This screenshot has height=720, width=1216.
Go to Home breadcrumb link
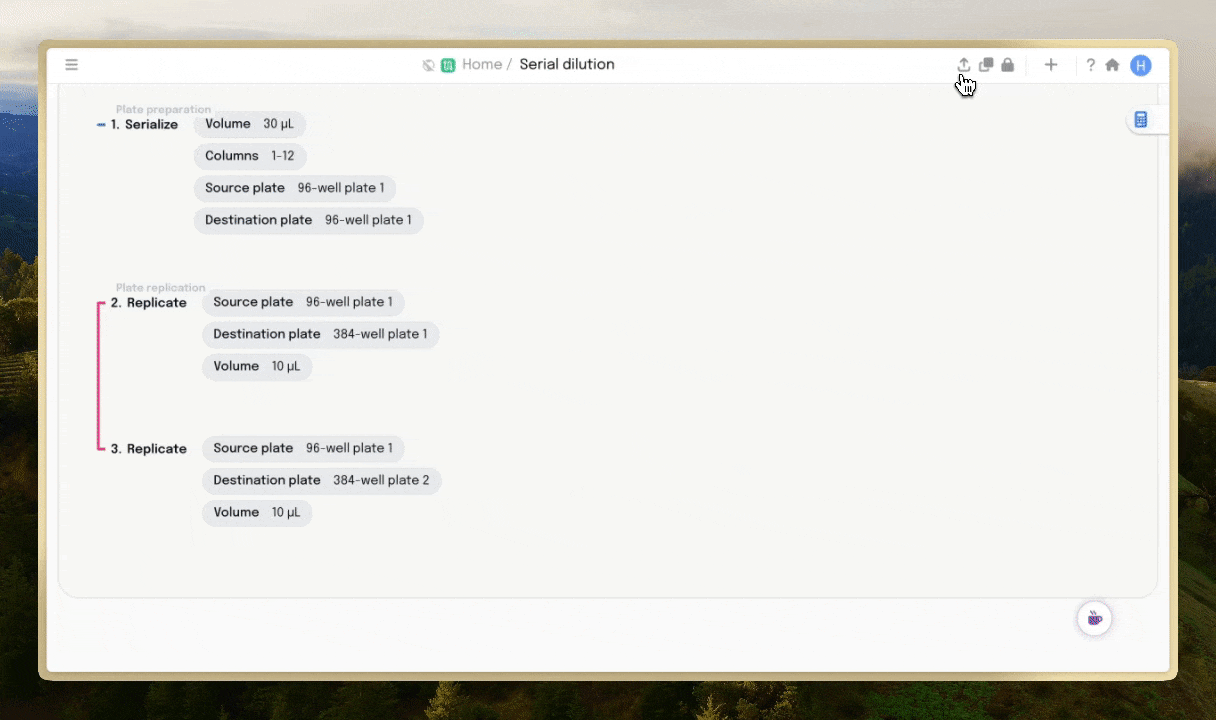point(482,64)
